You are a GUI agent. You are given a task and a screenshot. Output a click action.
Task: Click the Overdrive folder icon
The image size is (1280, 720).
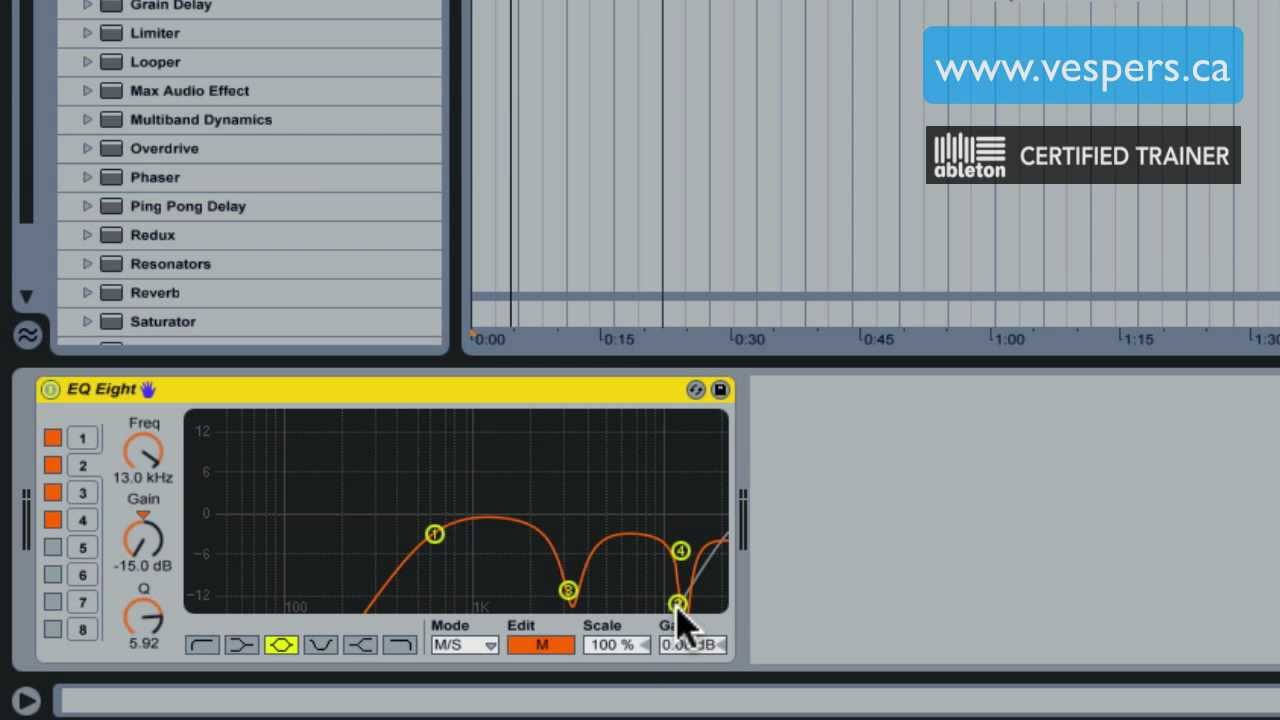pyautogui.click(x=111, y=149)
